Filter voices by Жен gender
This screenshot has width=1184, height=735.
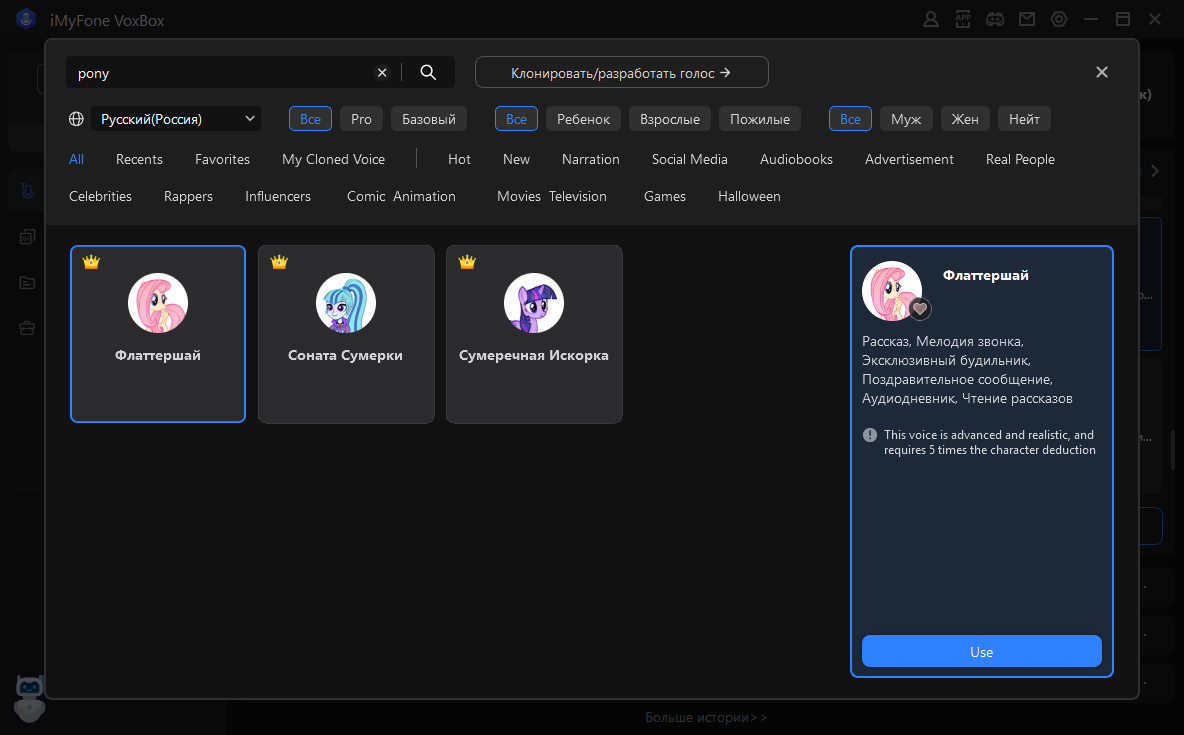[965, 119]
